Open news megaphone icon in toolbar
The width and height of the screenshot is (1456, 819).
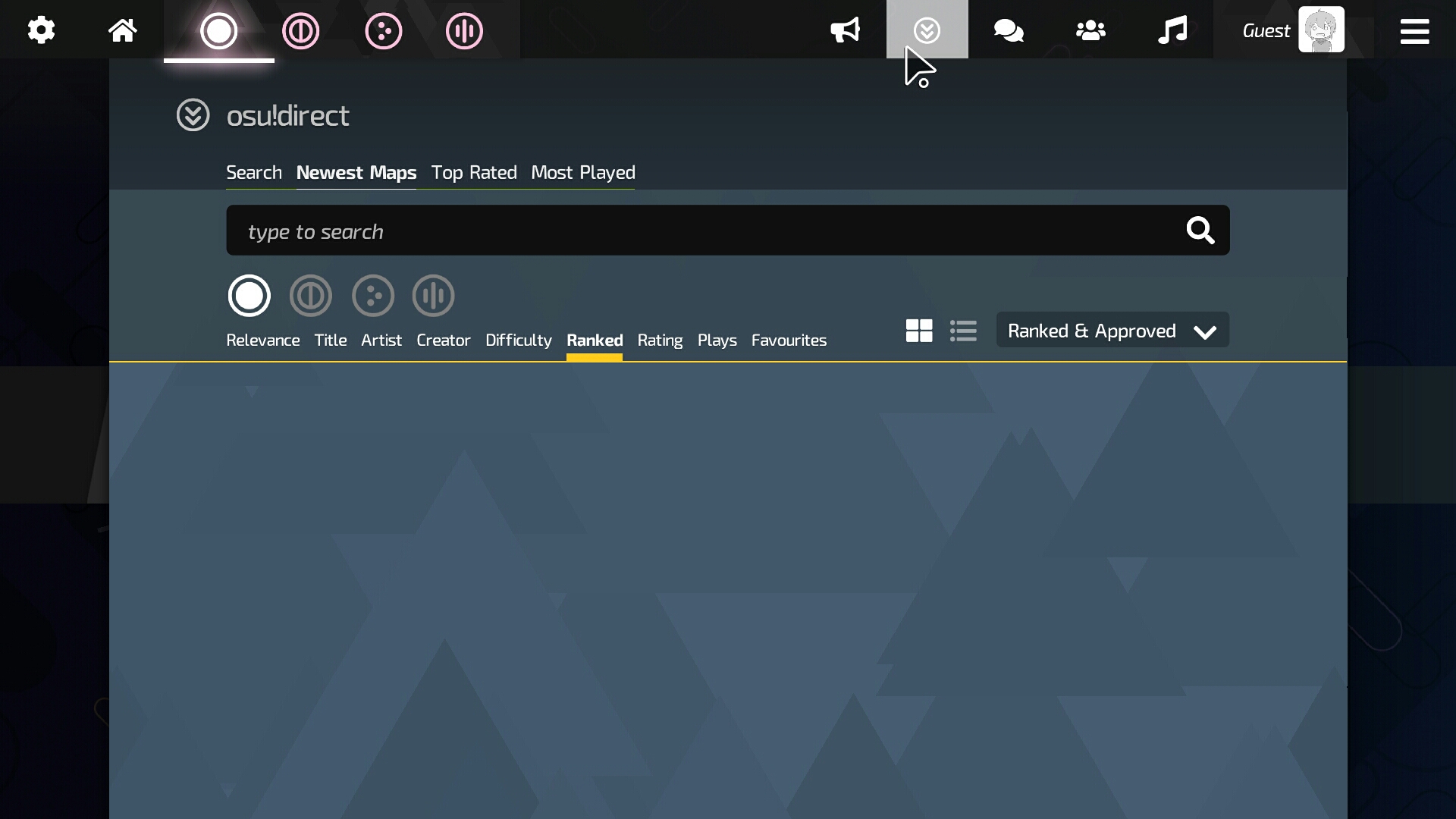click(x=845, y=30)
